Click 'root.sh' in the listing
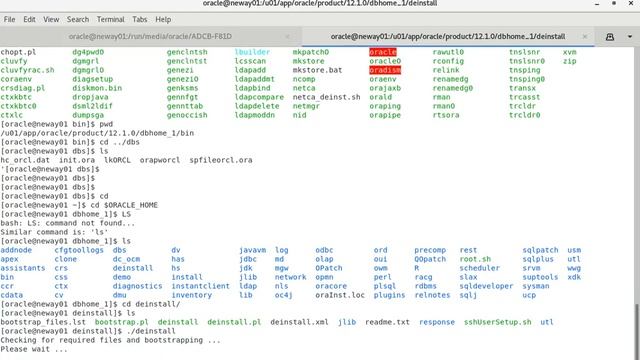 (475, 259)
